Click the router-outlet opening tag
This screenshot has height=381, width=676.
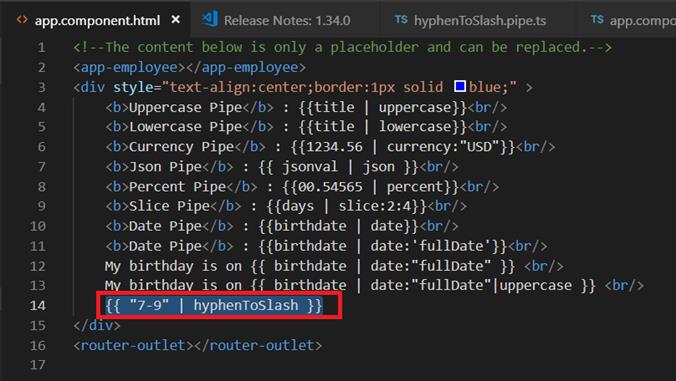(x=133, y=345)
